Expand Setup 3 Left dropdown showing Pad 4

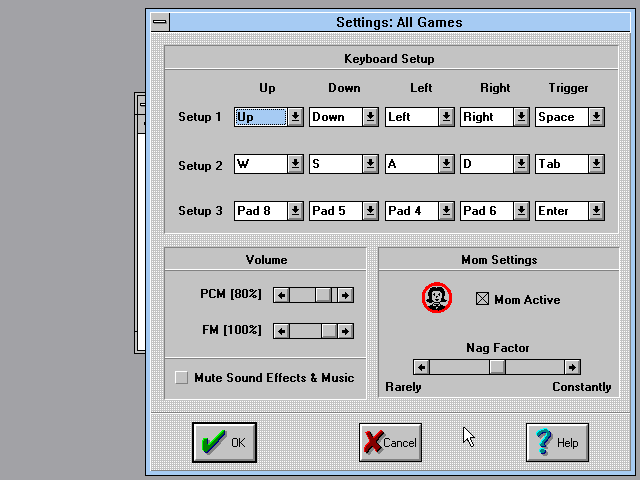pos(446,211)
